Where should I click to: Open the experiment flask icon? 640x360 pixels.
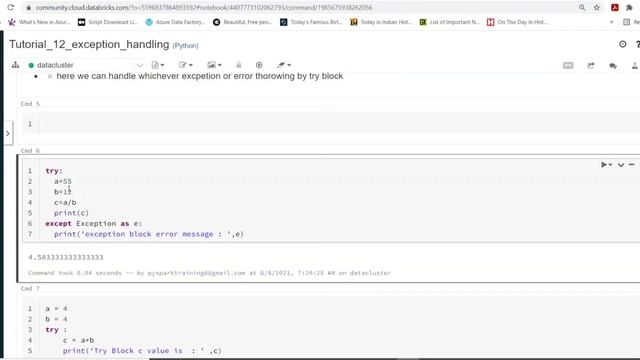635,65
